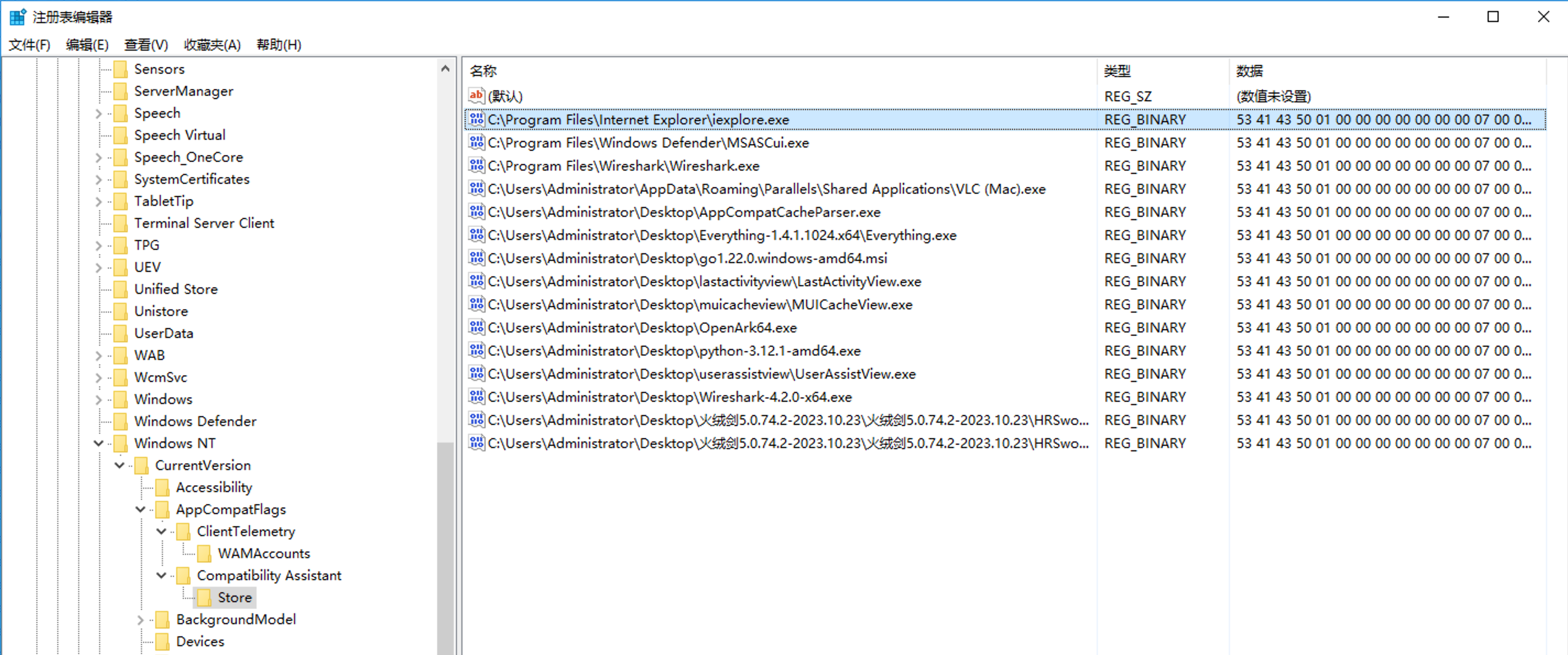Select the Speech Virtual key in tree
This screenshot has width=1568, height=655.
(180, 135)
